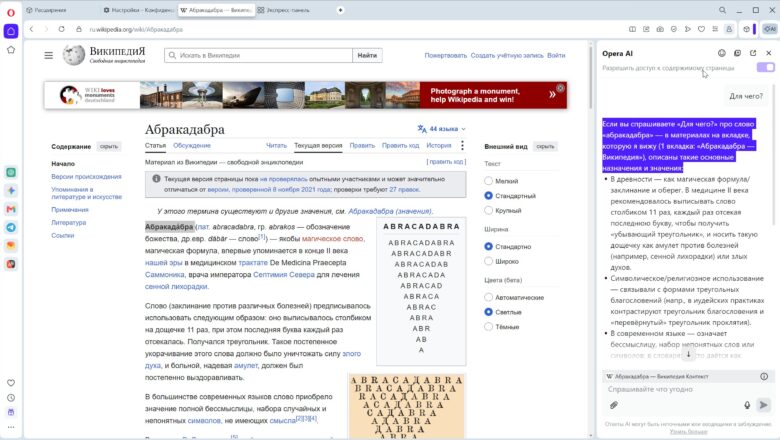Close the Wiki Loves Monuments banner

click(x=560, y=88)
